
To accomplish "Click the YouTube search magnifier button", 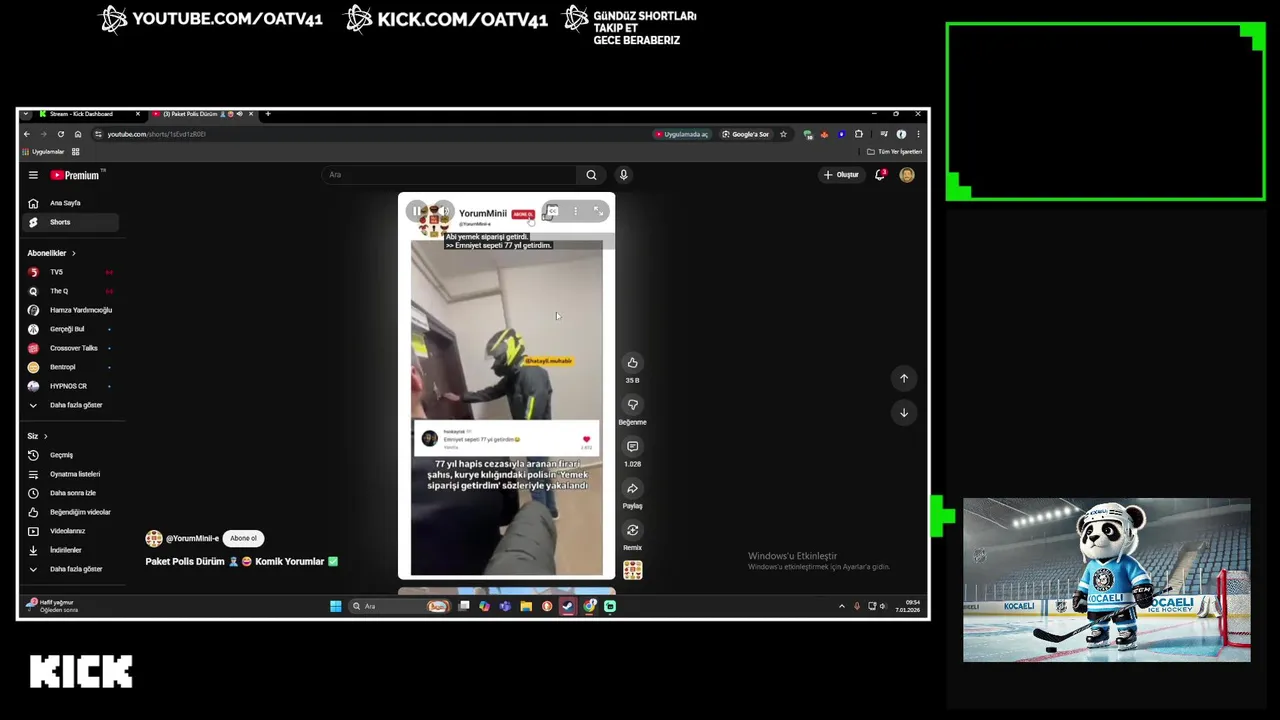I will pos(591,175).
